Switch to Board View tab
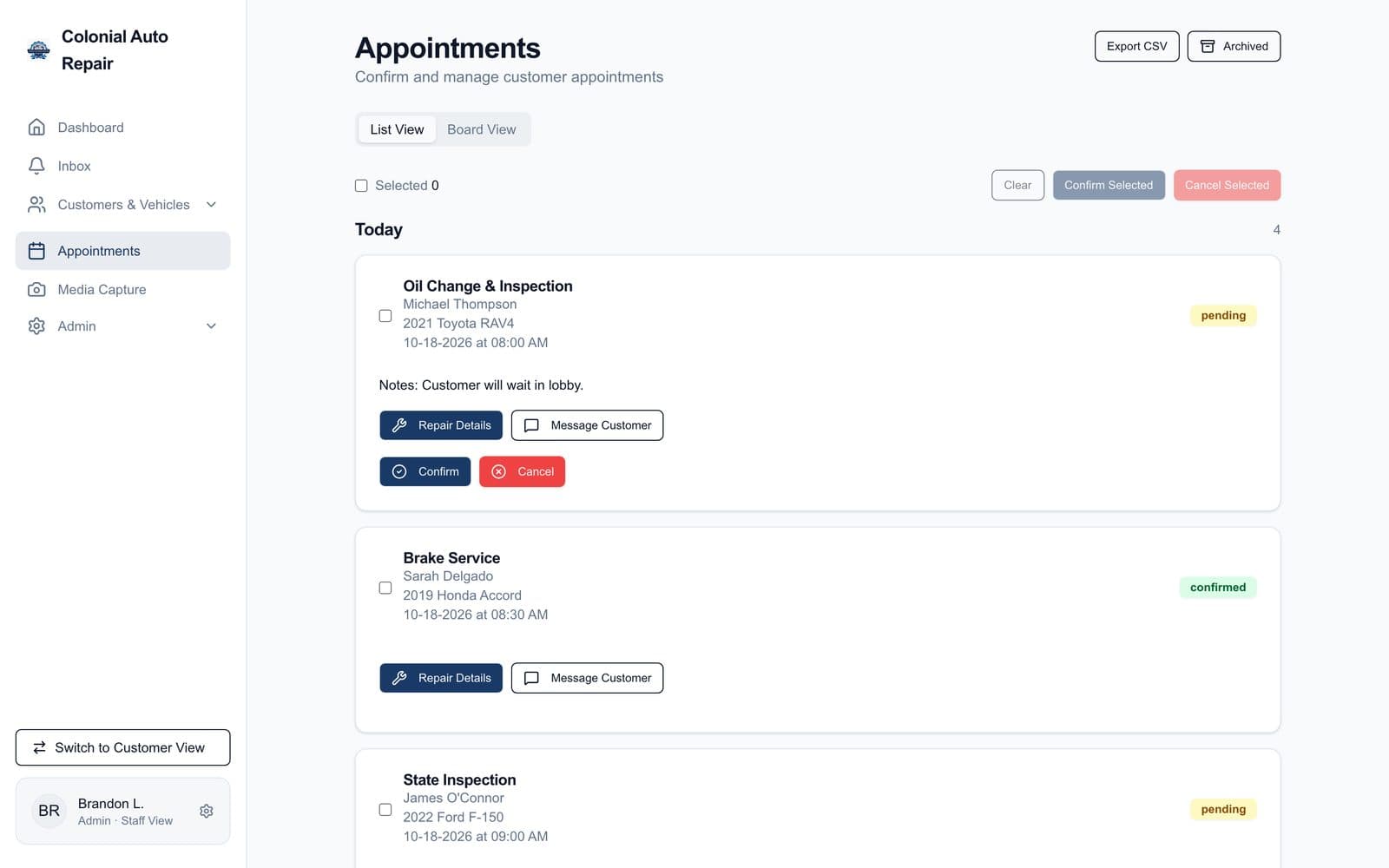 click(481, 129)
